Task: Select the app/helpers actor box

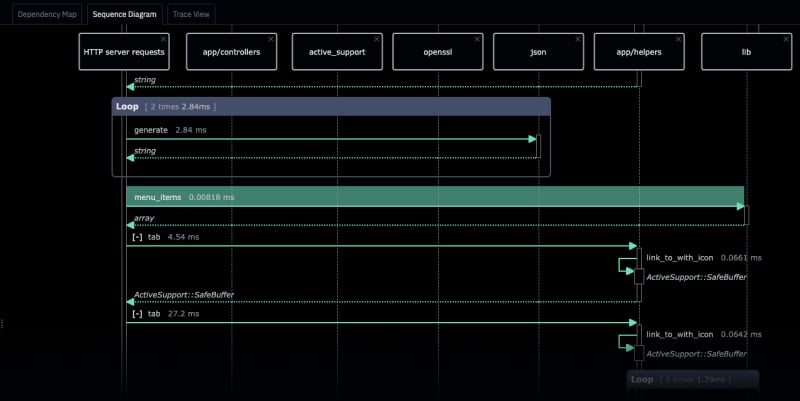Action: (639, 52)
